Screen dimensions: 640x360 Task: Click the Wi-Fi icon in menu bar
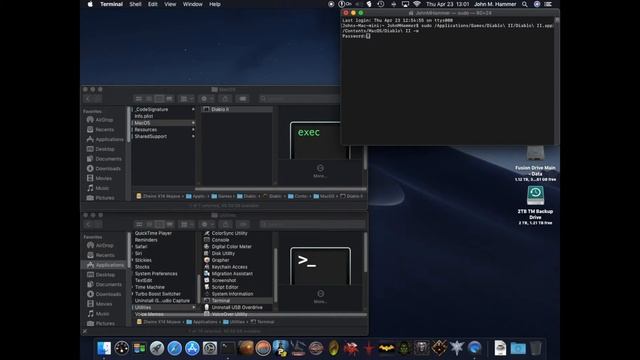tap(417, 4)
